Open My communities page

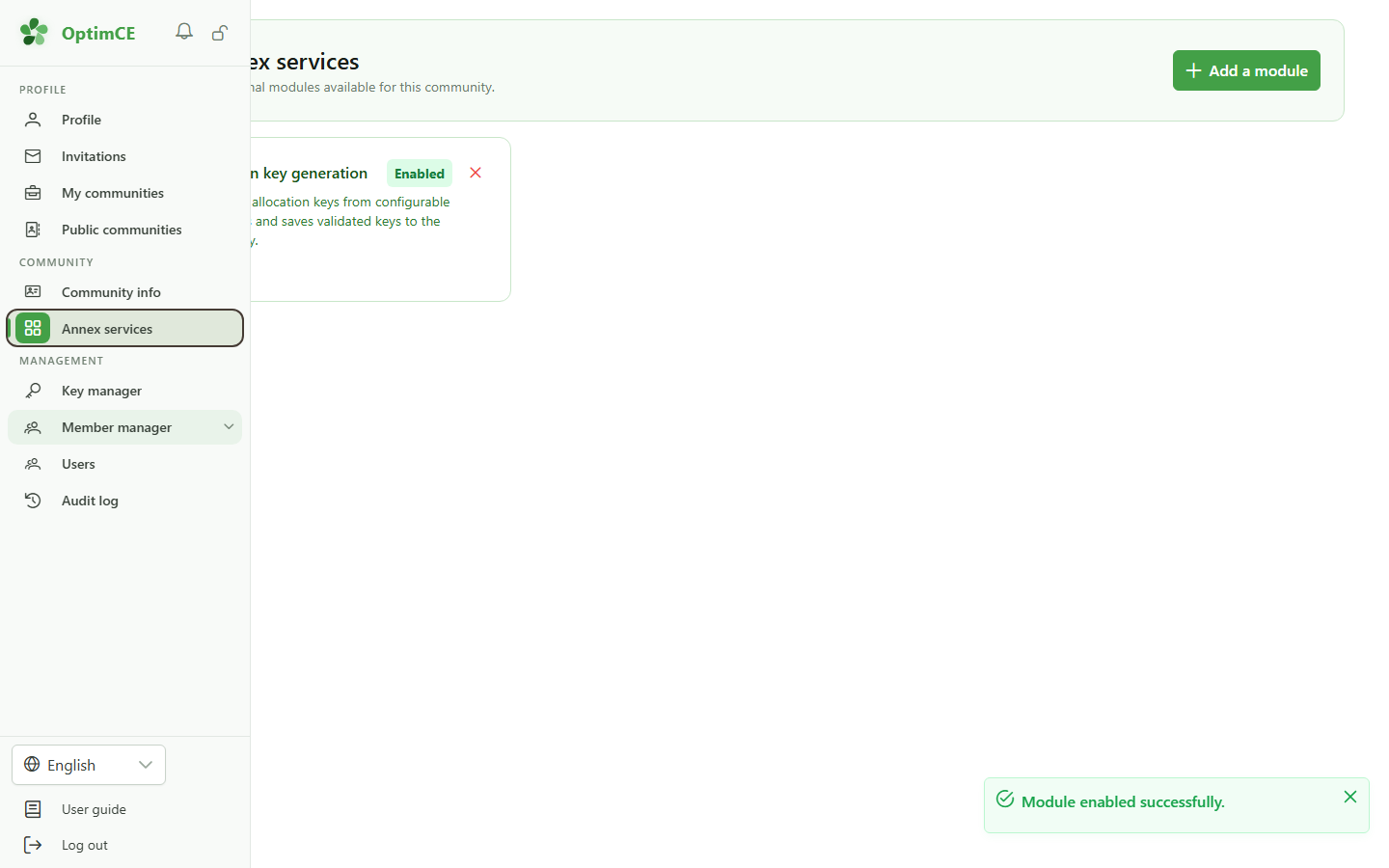click(124, 193)
